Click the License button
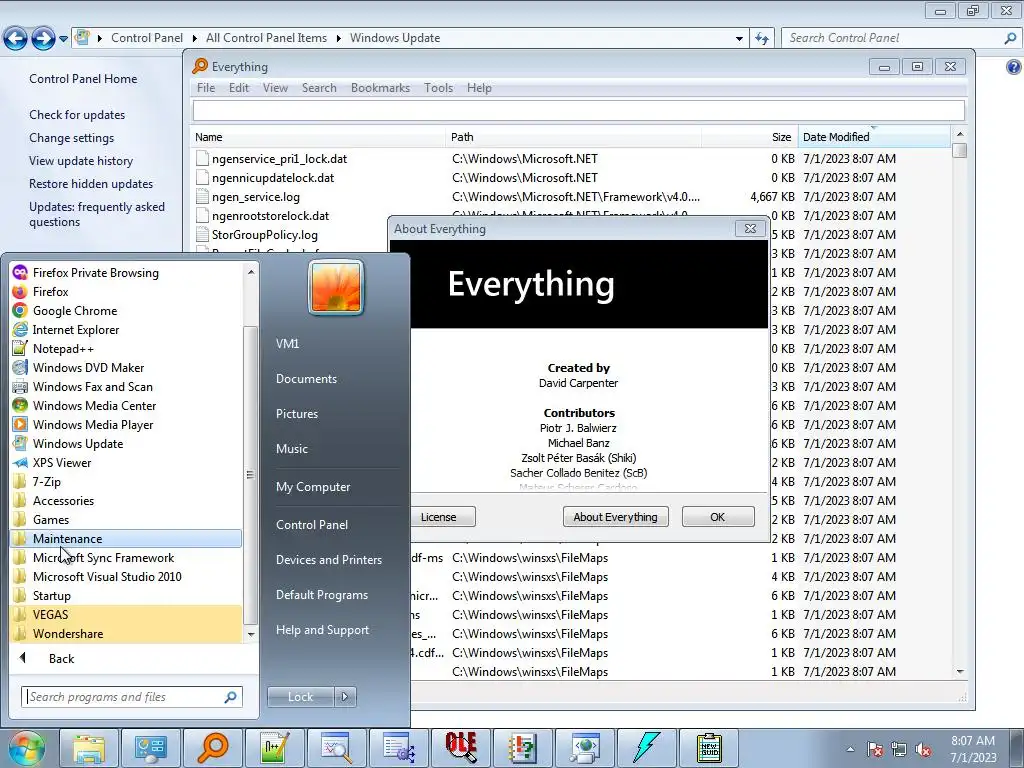The image size is (1024, 768). click(x=442, y=517)
